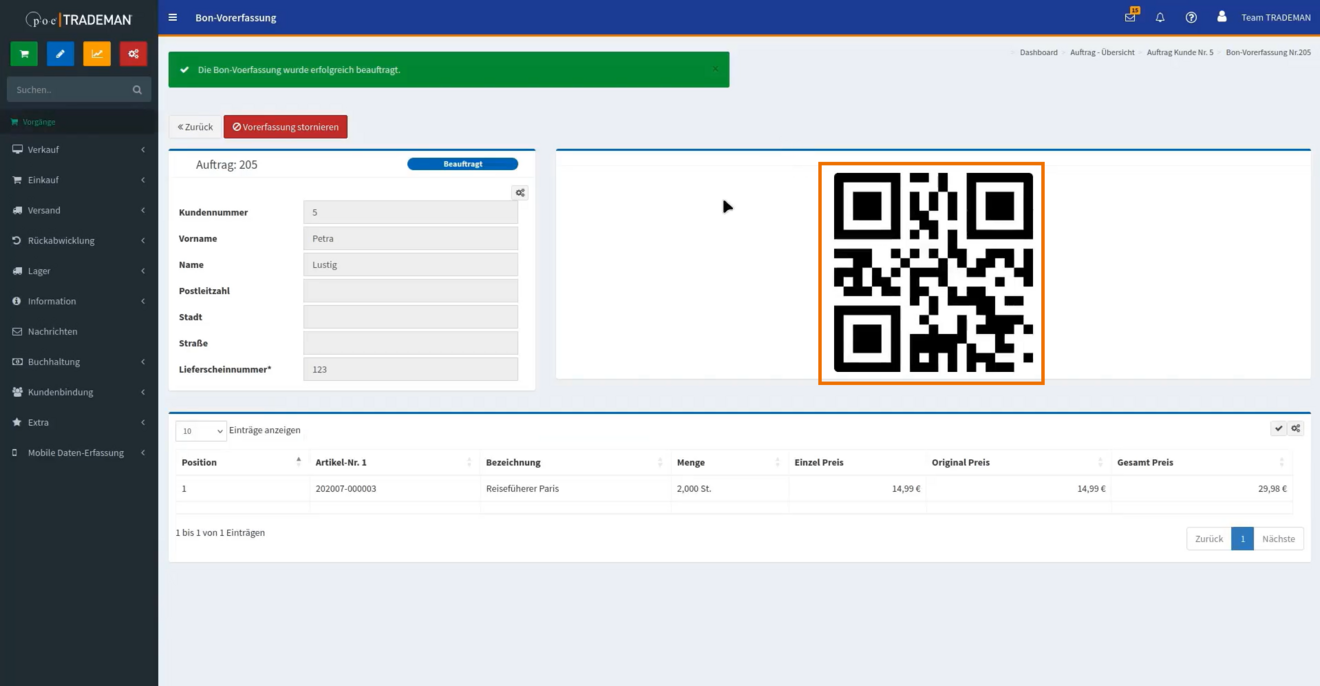Toggle the sidebar with the hamburger menu
Screen dimensions: 1320x686
click(x=173, y=17)
